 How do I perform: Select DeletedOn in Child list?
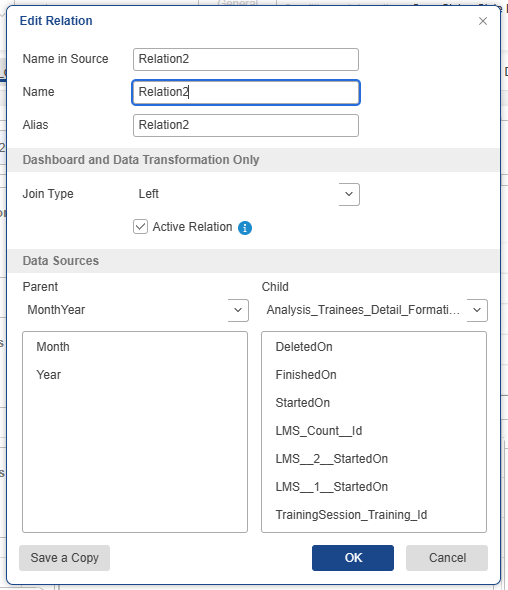(304, 347)
